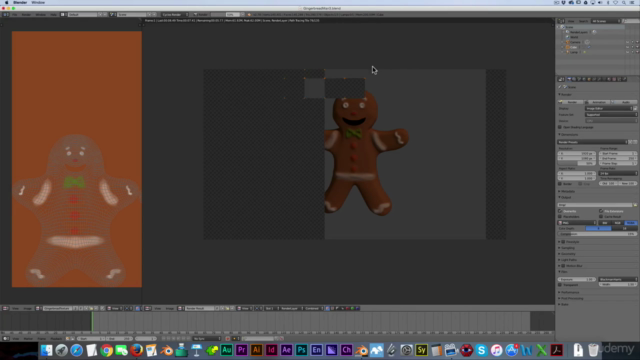Open Safari from the dock
The width and height of the screenshot is (640, 360).
(x=76, y=350)
